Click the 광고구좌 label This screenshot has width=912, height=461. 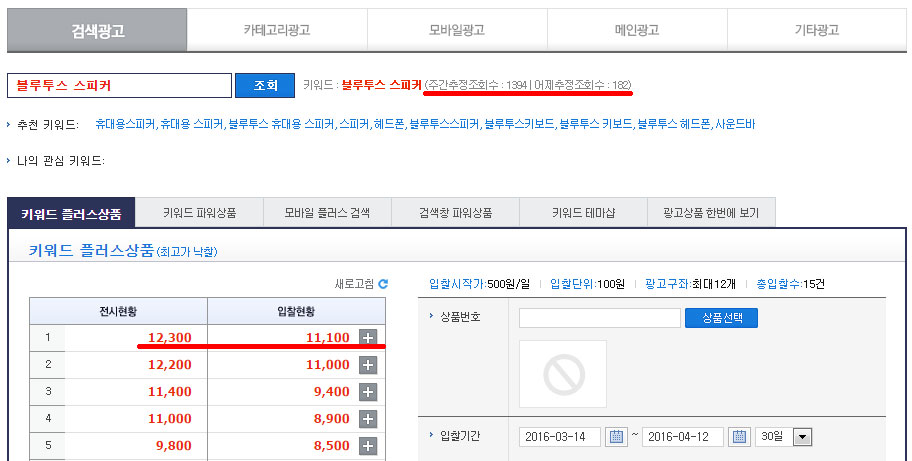click(668, 284)
